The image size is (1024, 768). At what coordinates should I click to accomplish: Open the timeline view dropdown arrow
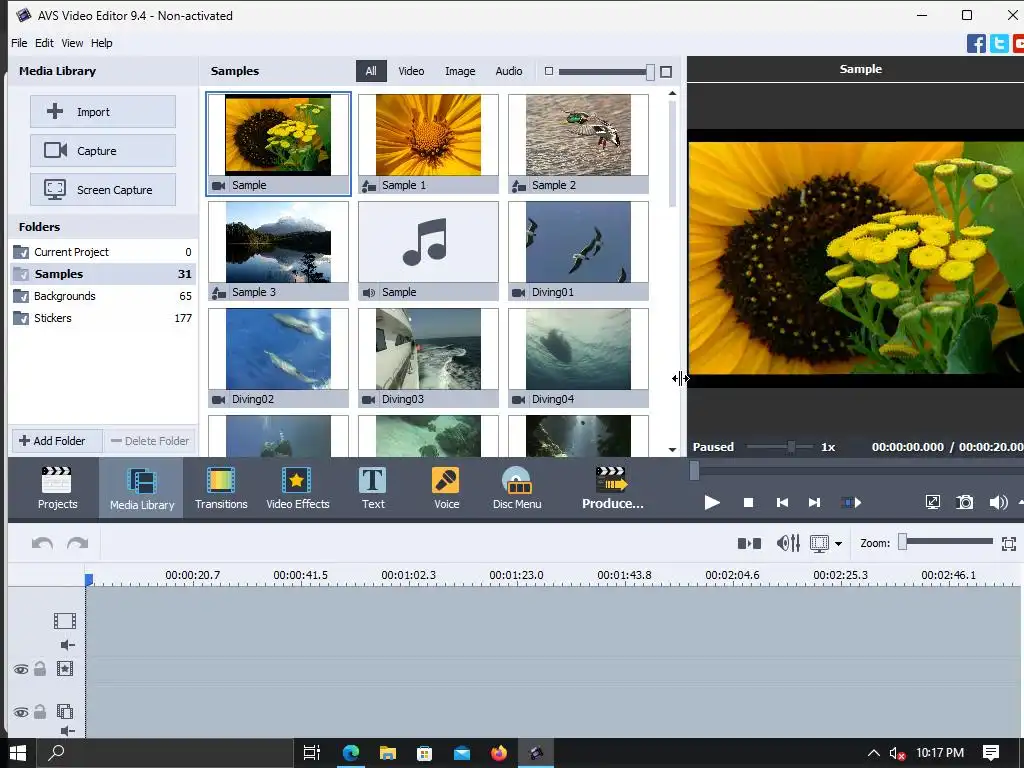point(839,543)
